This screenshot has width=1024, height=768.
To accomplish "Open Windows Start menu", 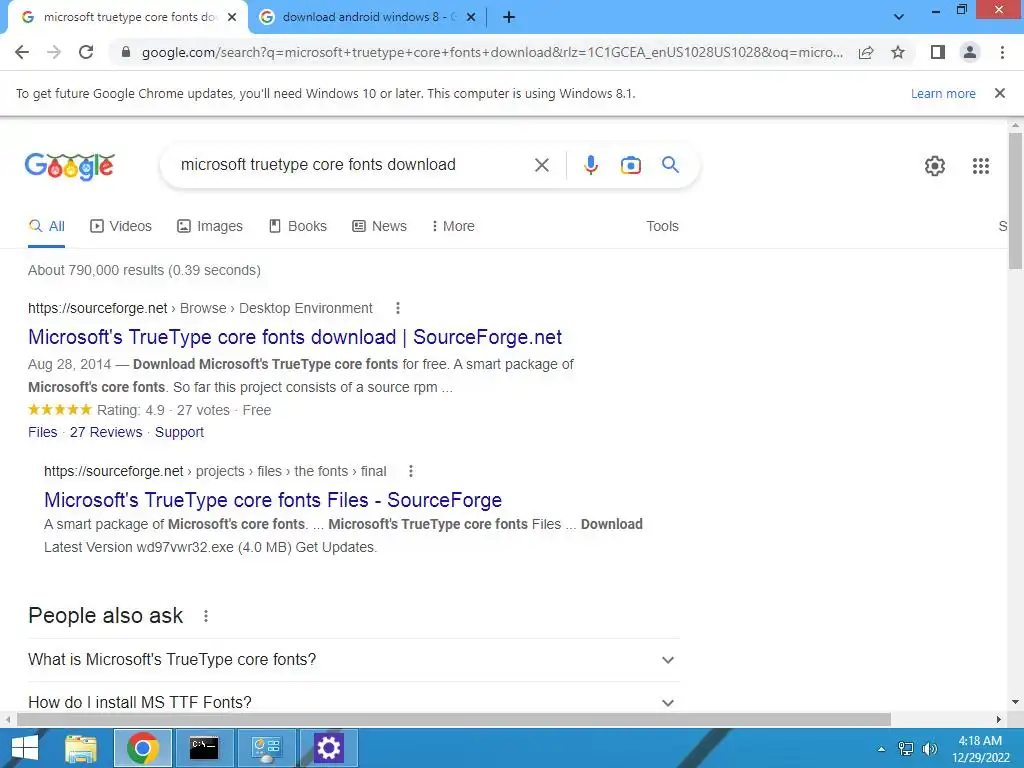I will pos(25,748).
